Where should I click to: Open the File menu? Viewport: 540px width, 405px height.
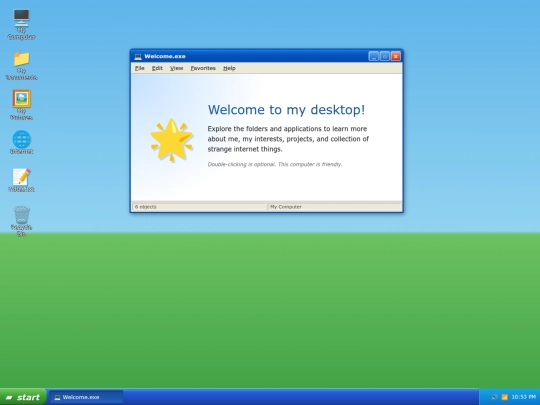tap(139, 68)
